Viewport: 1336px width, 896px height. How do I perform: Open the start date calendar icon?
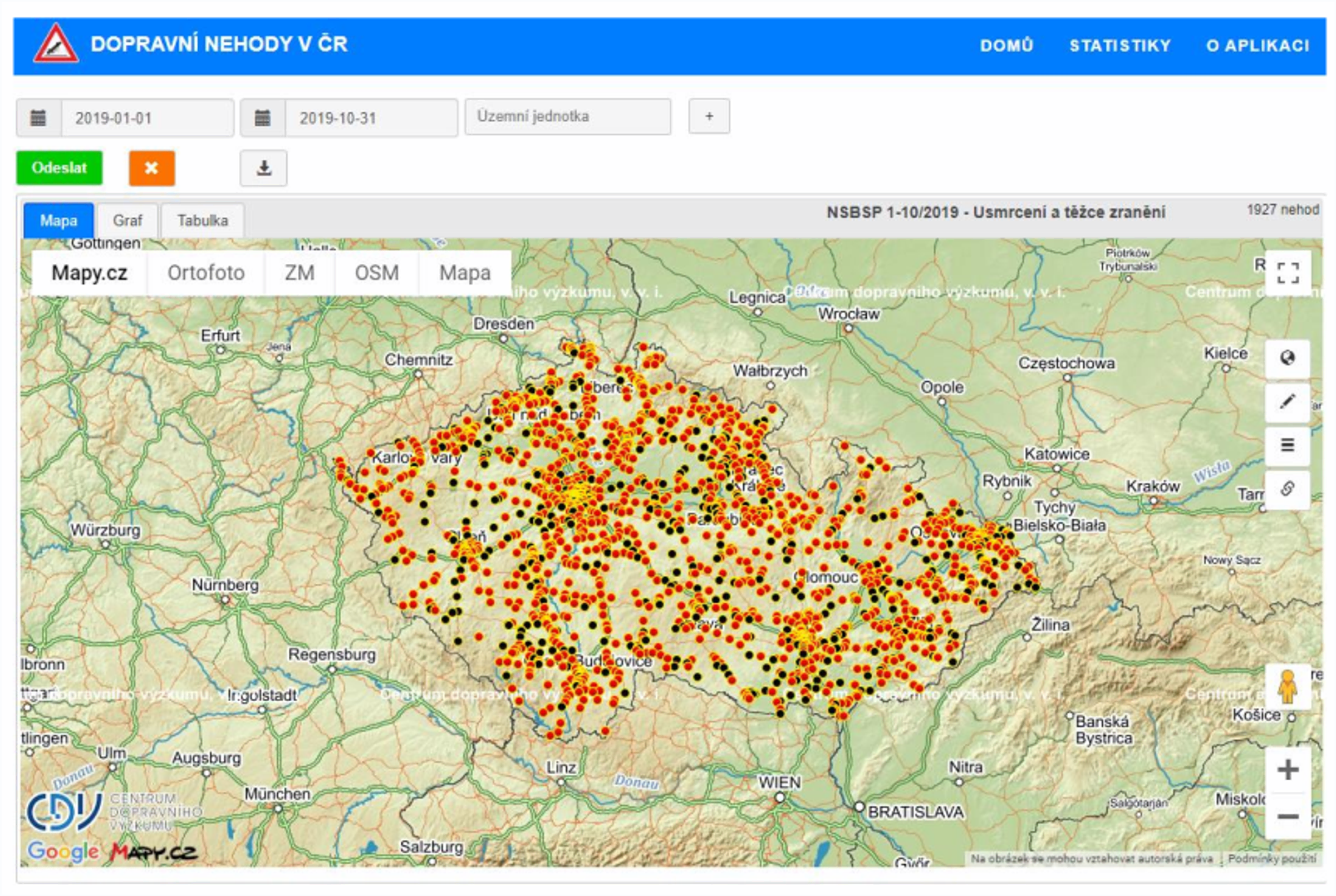[x=38, y=119]
